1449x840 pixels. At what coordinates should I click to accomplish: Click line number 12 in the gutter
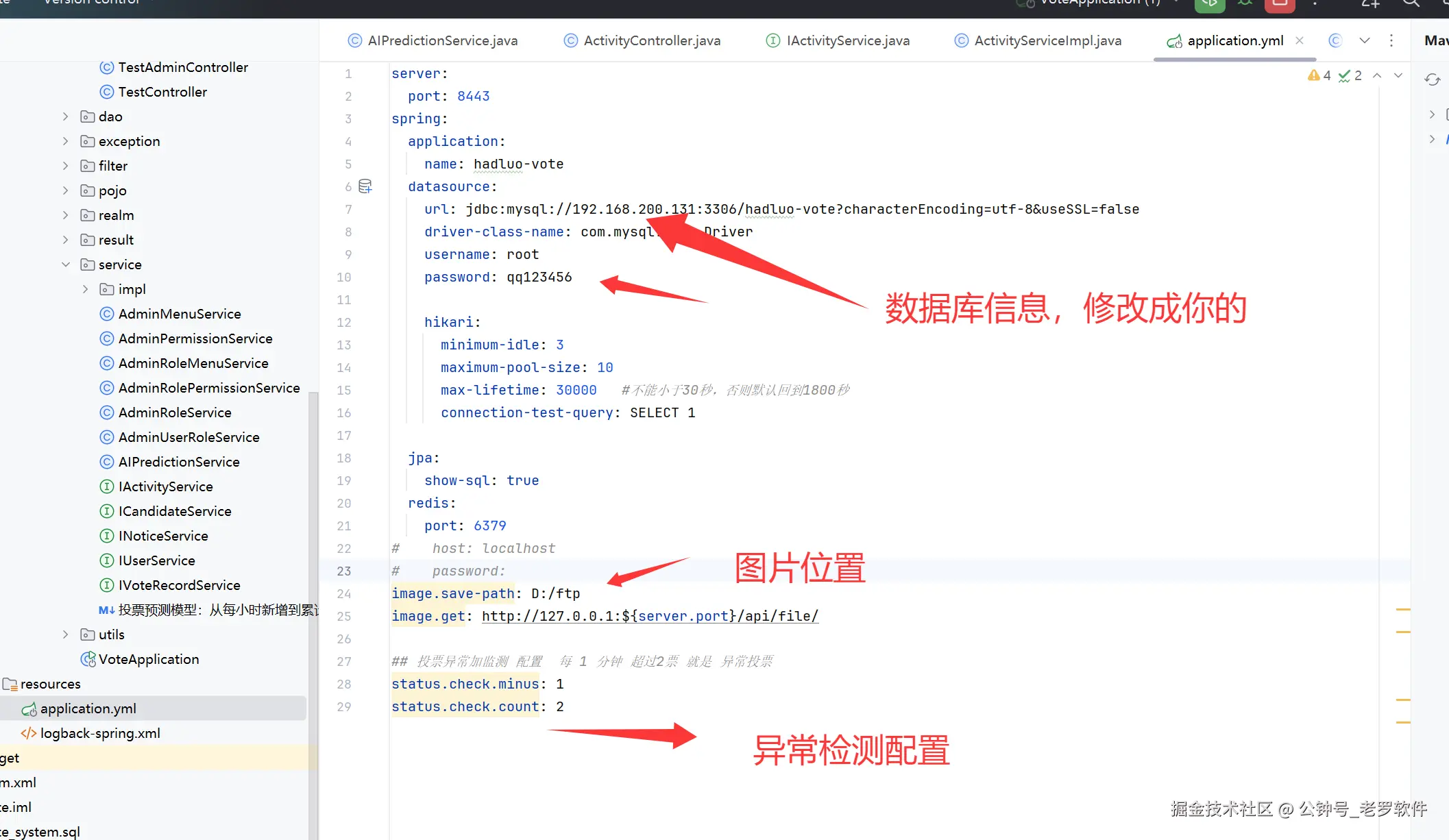click(344, 322)
